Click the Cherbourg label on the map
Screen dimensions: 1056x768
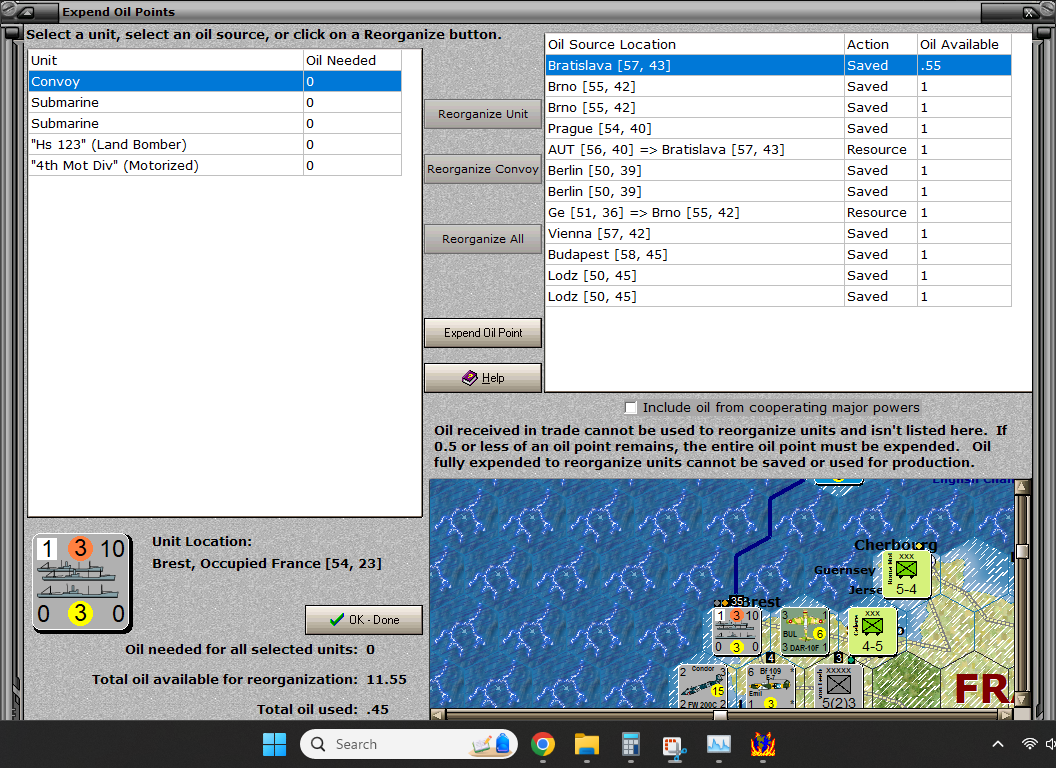pyautogui.click(x=895, y=544)
